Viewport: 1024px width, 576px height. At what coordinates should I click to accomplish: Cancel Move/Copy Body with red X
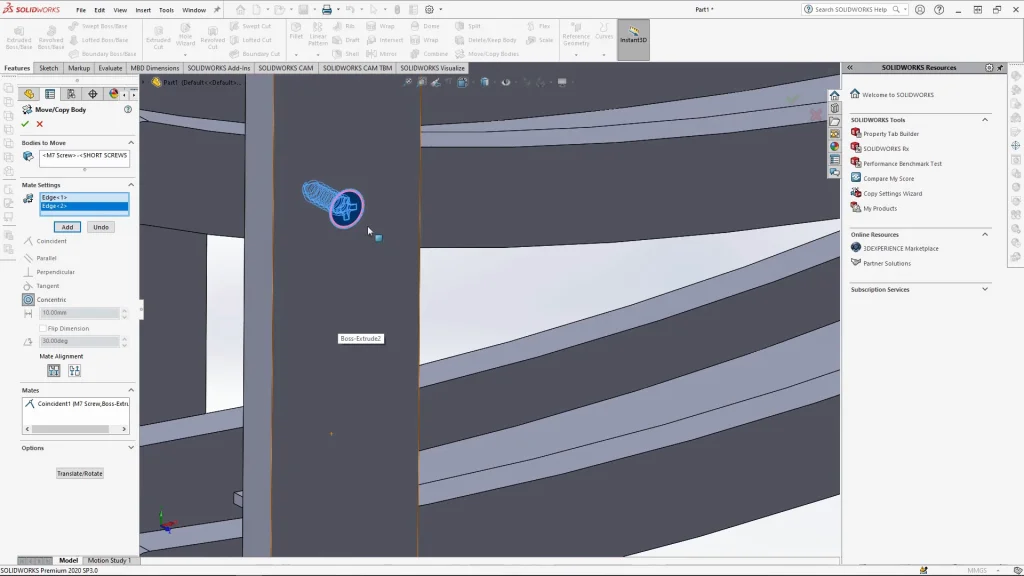(40, 124)
